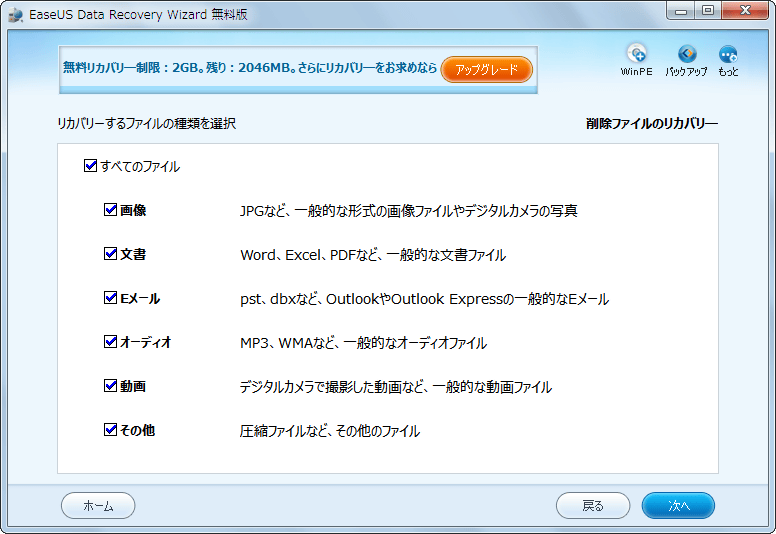The image size is (776, 534).
Task: Toggle the その他 (other) checkbox
Action: [110, 430]
